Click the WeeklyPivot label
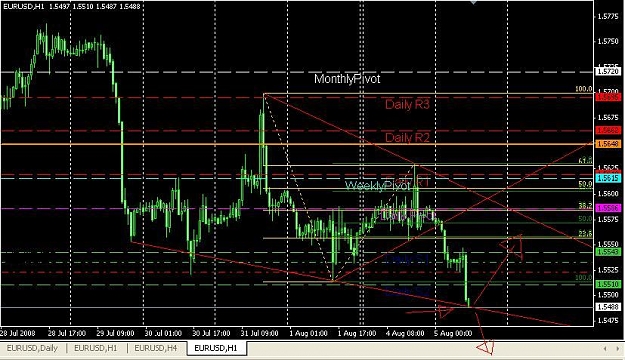Image resolution: width=625 pixels, height=360 pixels. coord(377,185)
